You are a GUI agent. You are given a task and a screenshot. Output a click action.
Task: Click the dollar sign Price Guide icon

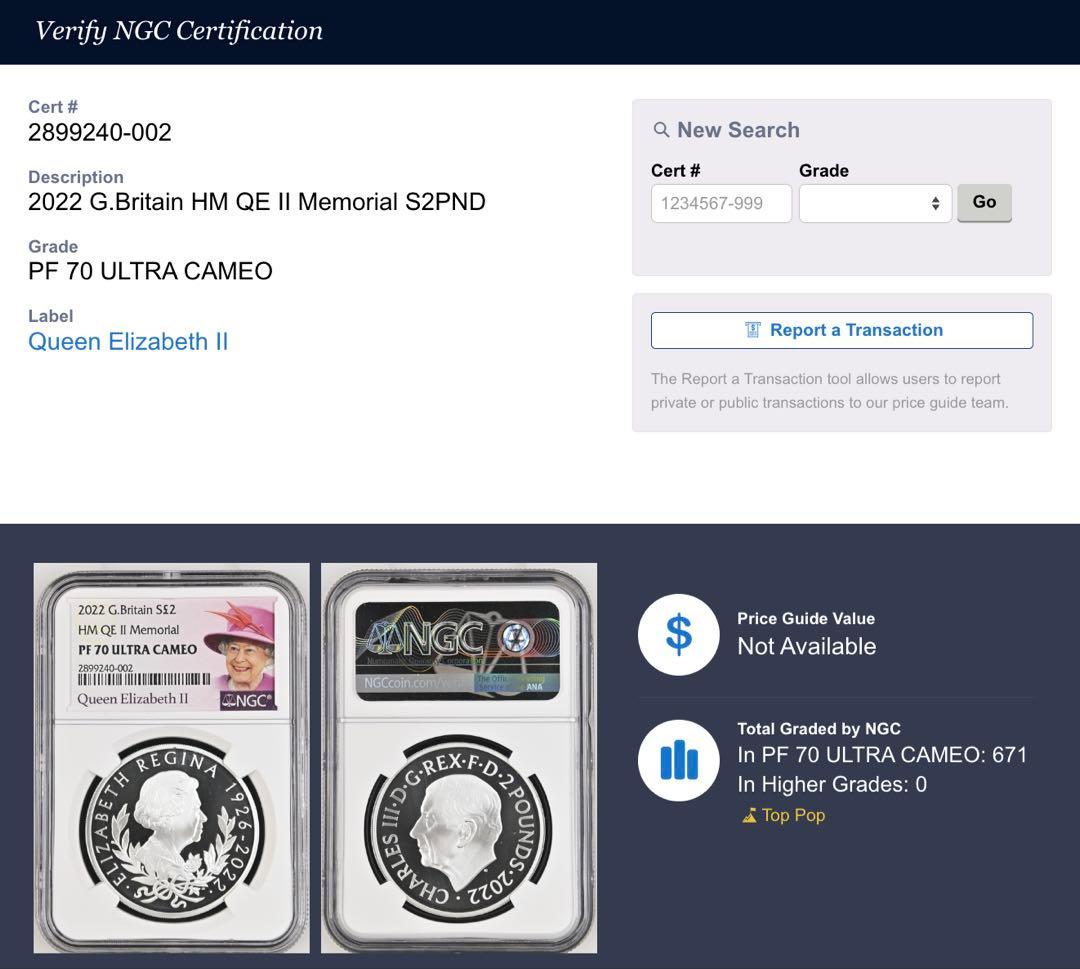point(678,635)
